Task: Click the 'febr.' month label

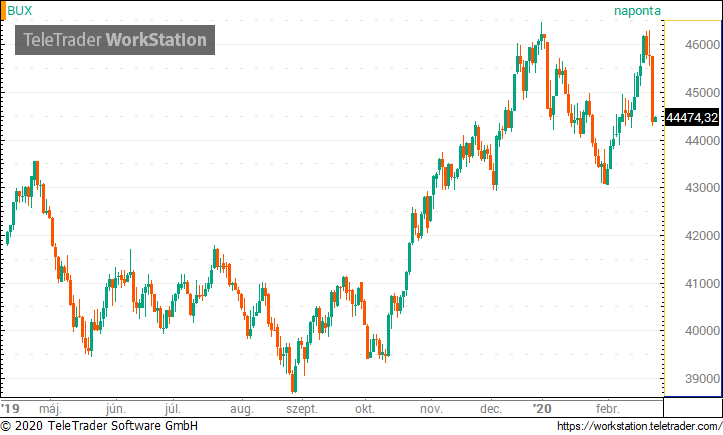Action: coord(608,409)
